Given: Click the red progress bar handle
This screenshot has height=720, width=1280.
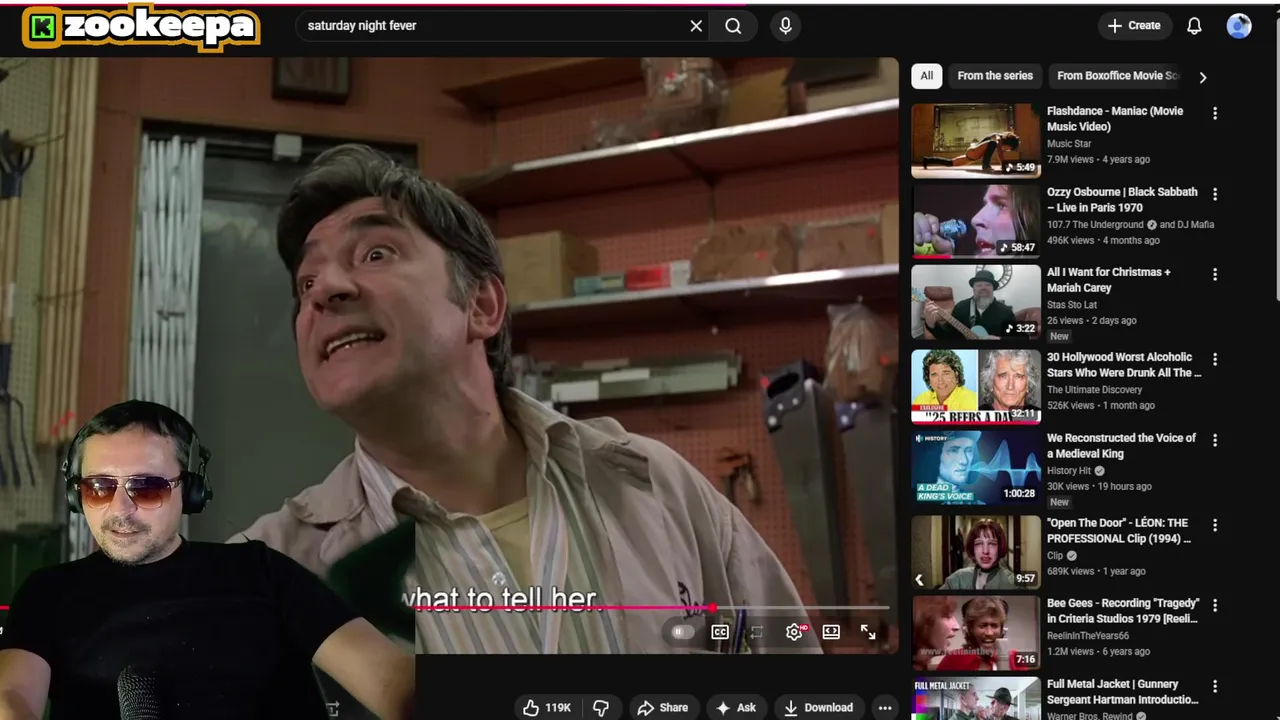Looking at the screenshot, I should tap(712, 607).
